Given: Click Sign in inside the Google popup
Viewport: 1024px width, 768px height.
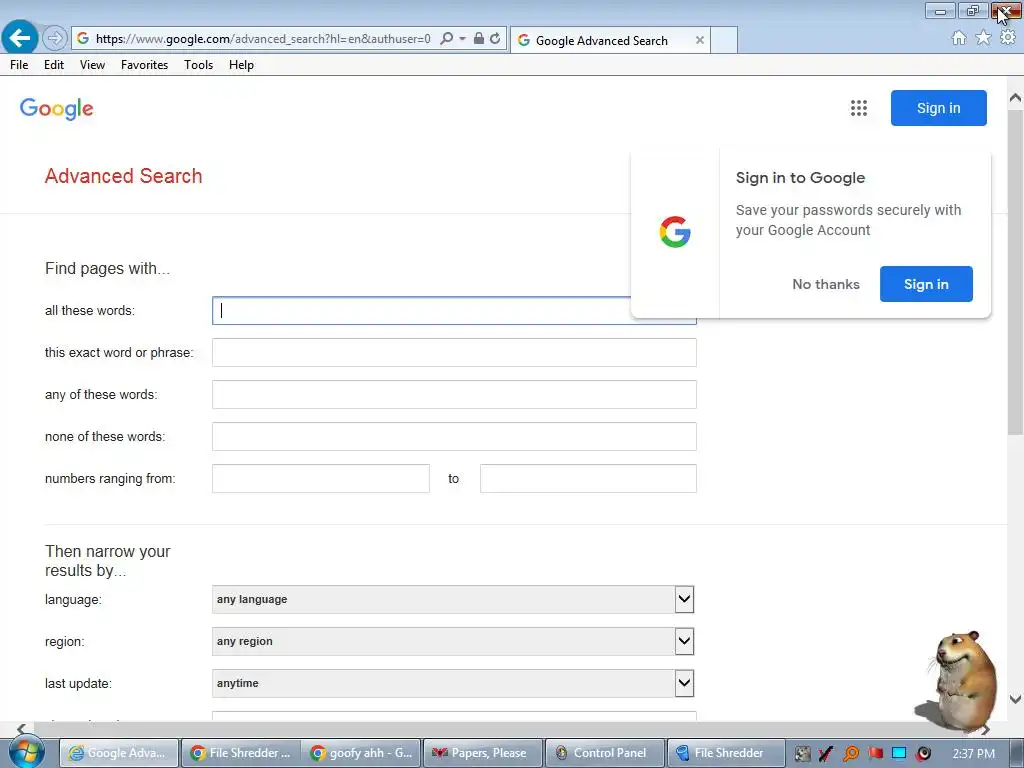Looking at the screenshot, I should [926, 284].
